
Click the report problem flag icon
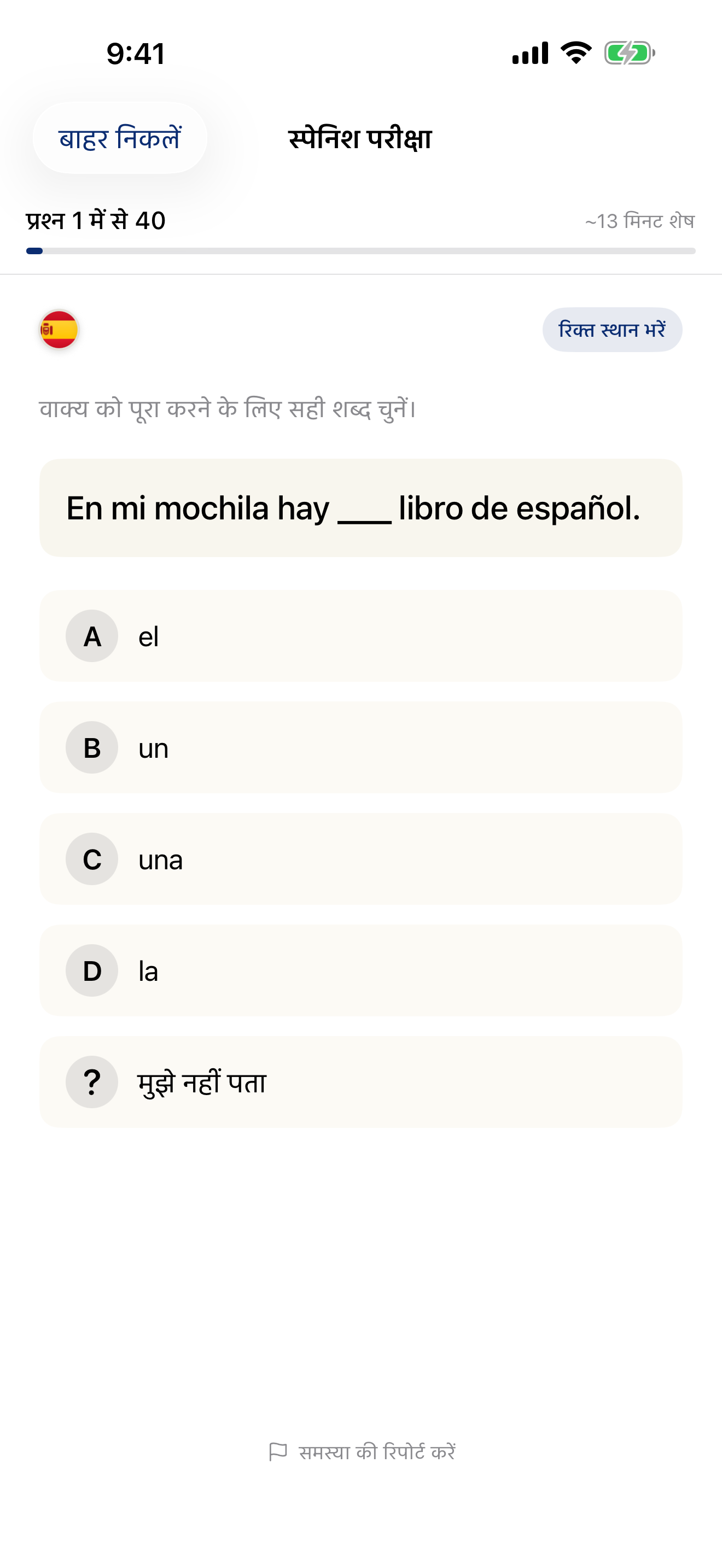point(278,1452)
